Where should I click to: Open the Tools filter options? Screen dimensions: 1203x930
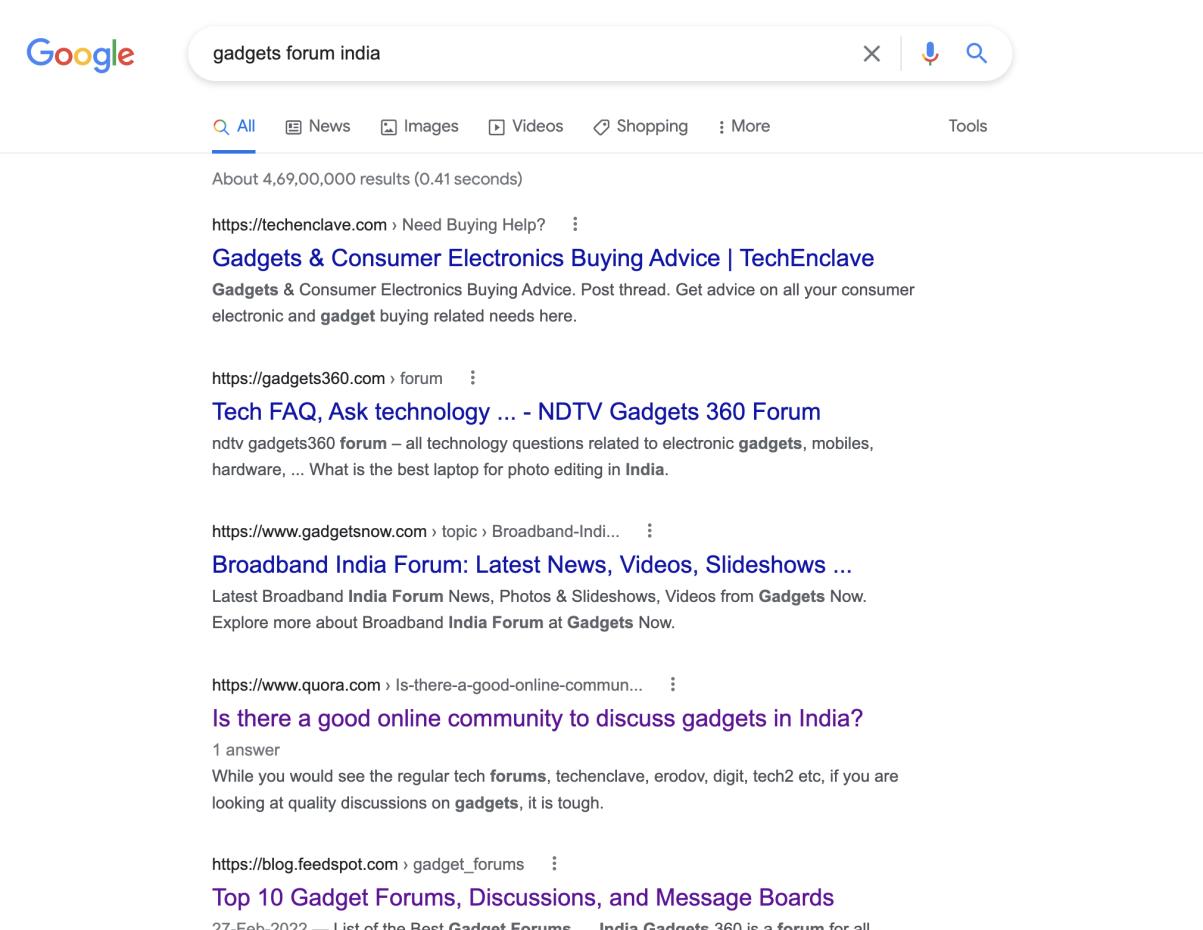pyautogui.click(x=967, y=126)
